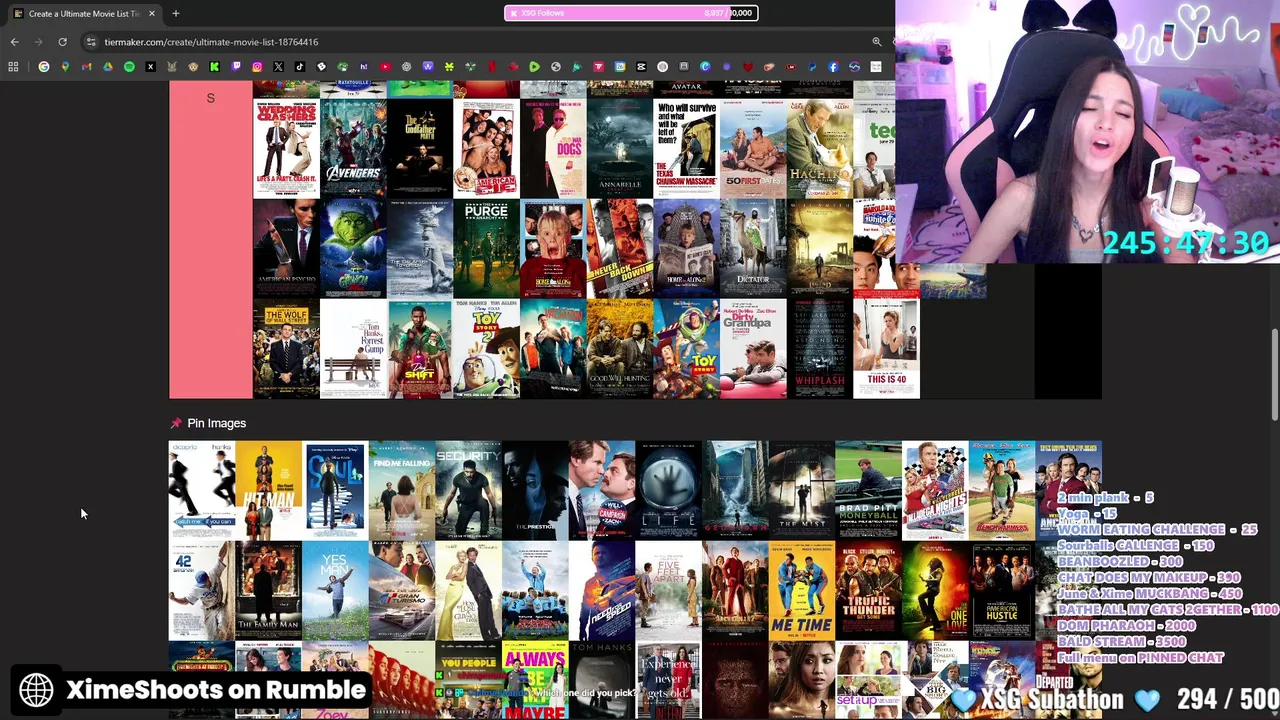Open the Kick bookmark icon
The image size is (1280, 720).
(214, 67)
